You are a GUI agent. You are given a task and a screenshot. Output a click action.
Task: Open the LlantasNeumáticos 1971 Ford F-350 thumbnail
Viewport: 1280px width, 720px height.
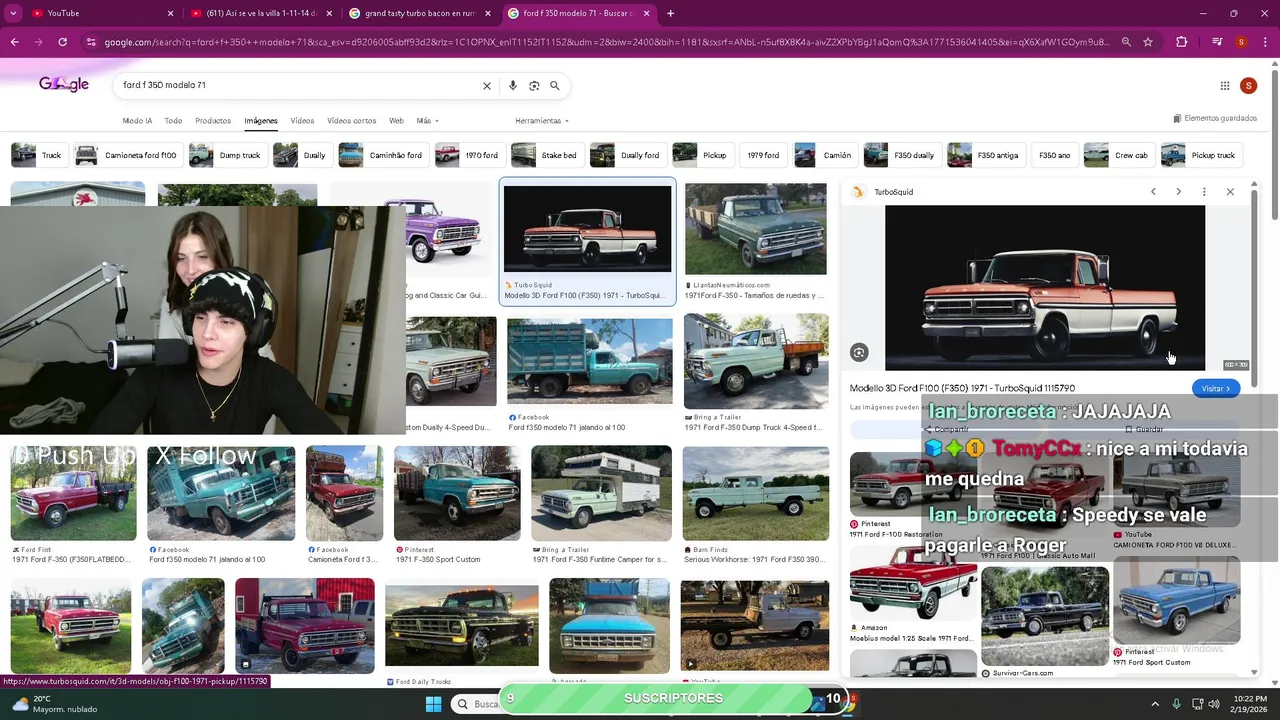(x=756, y=229)
